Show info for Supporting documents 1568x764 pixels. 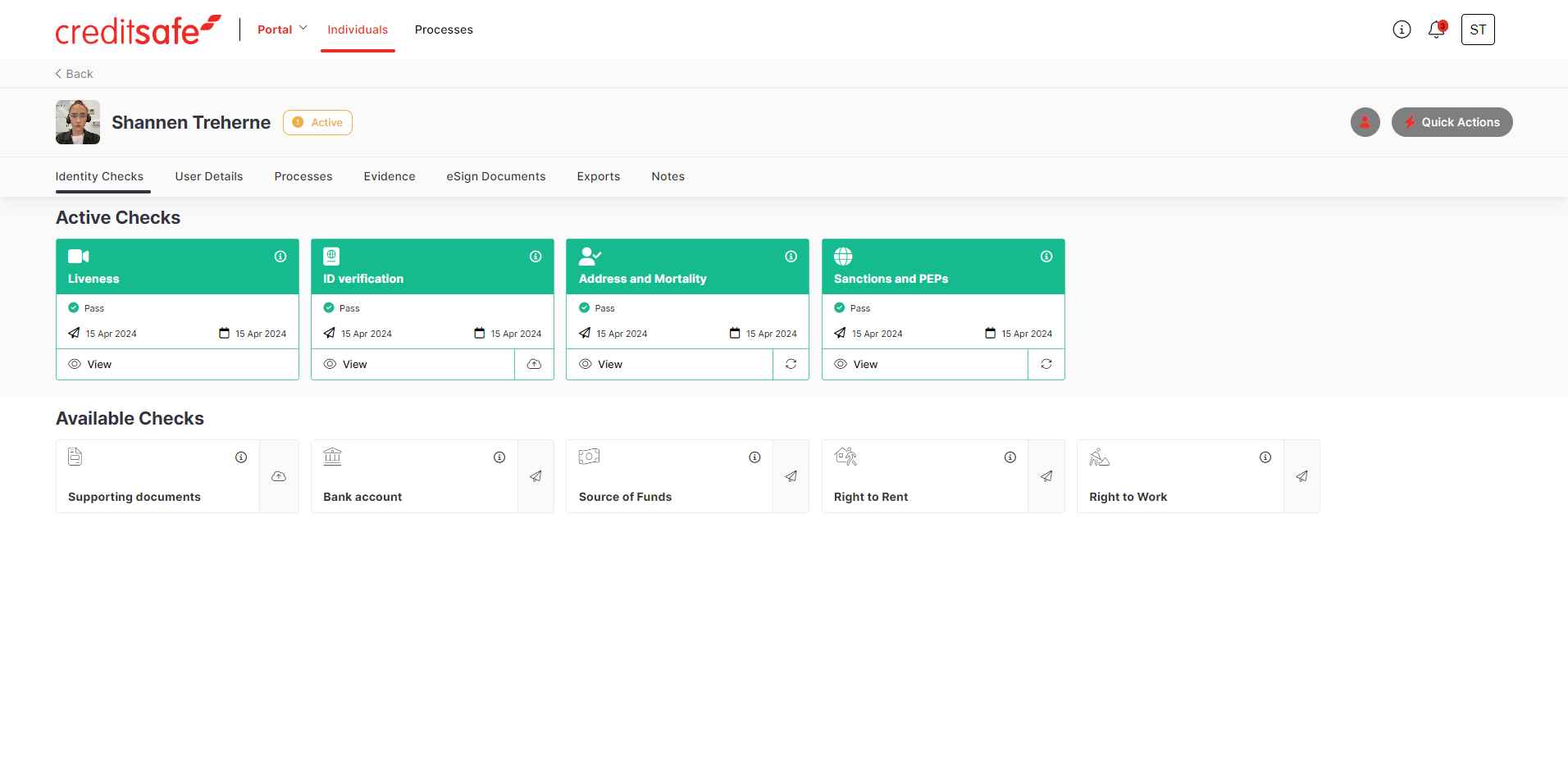pyautogui.click(x=241, y=457)
